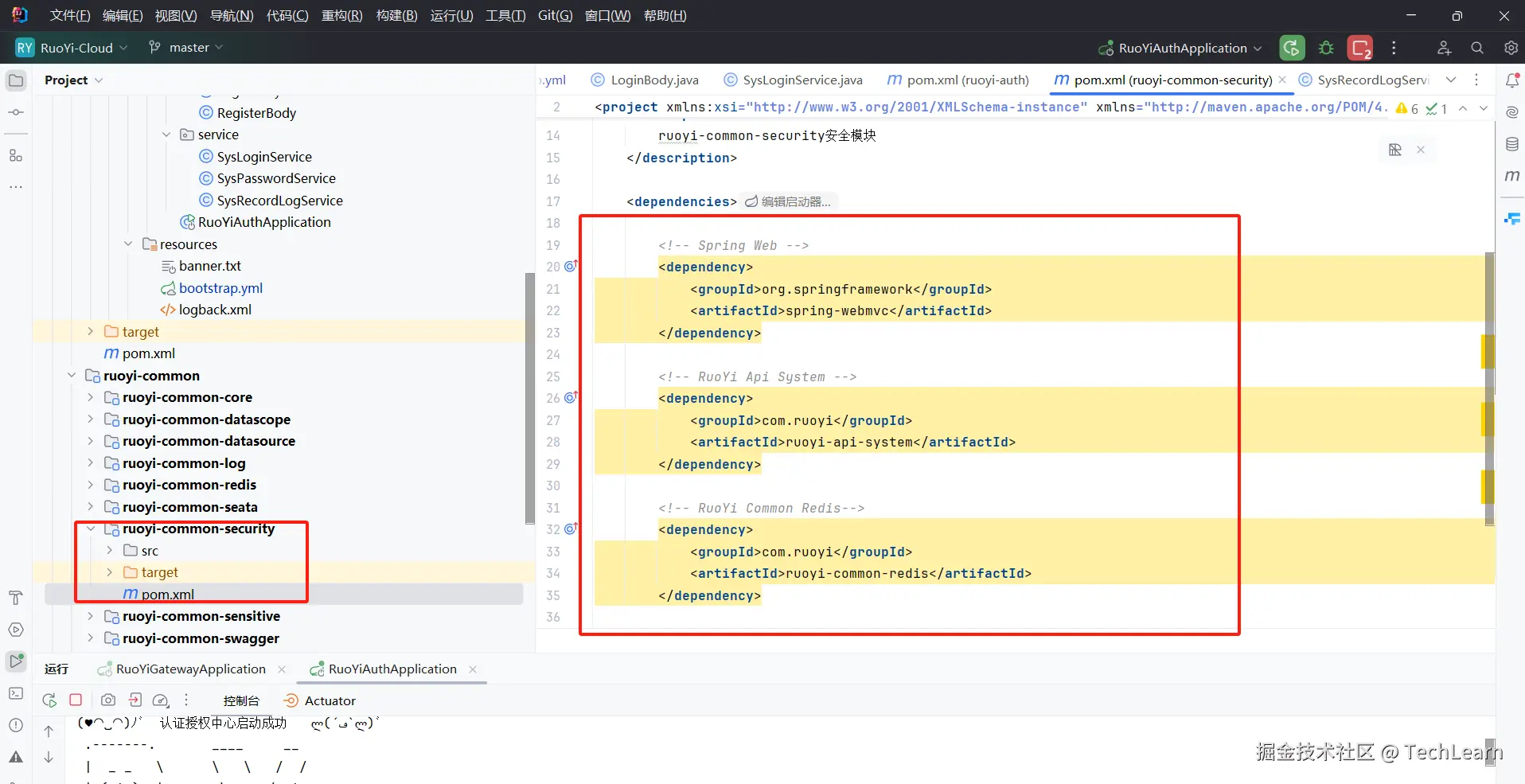The width and height of the screenshot is (1525, 784).
Task: Click gutter marker on line 26
Action: pos(571,398)
